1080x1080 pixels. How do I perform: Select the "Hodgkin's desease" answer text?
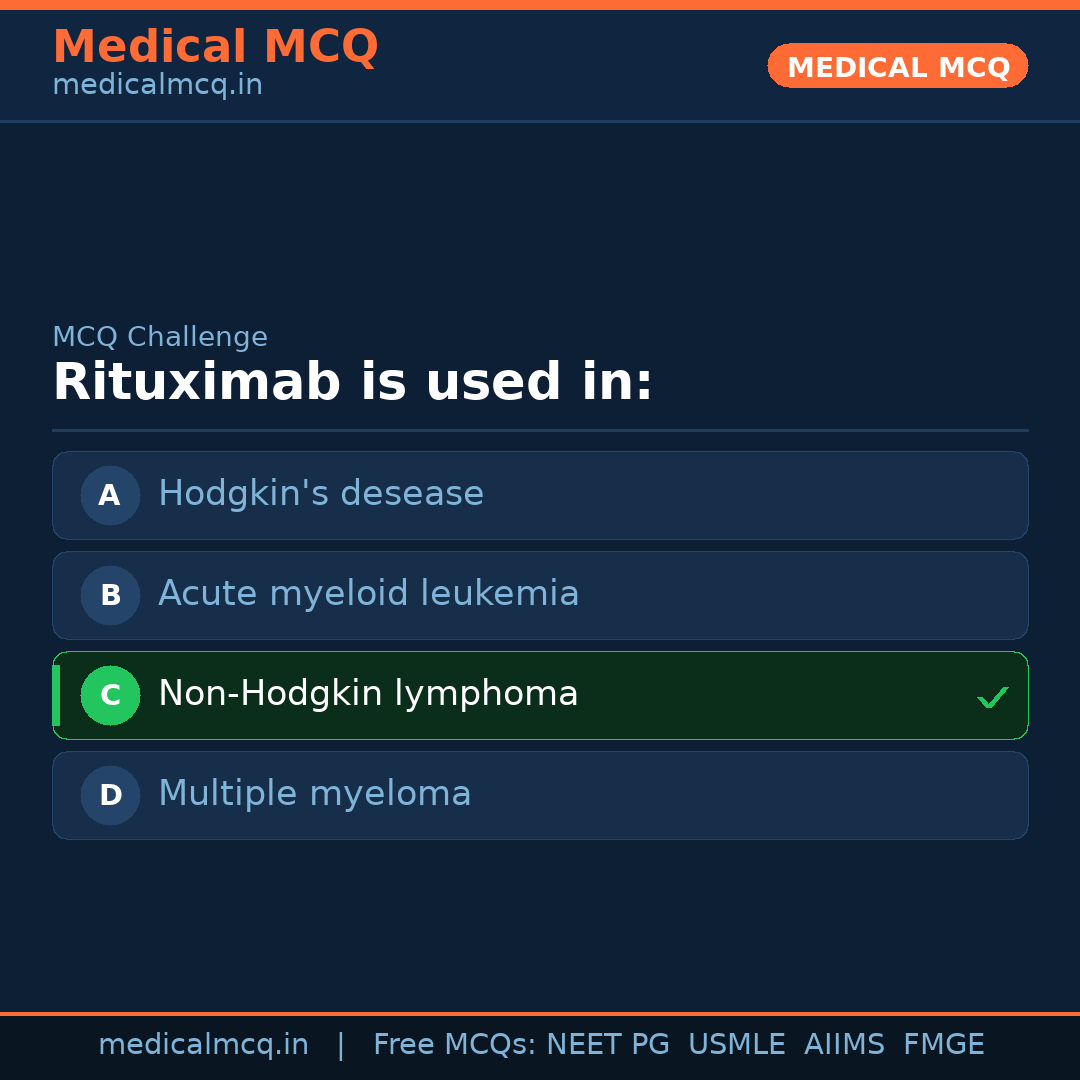point(321,494)
